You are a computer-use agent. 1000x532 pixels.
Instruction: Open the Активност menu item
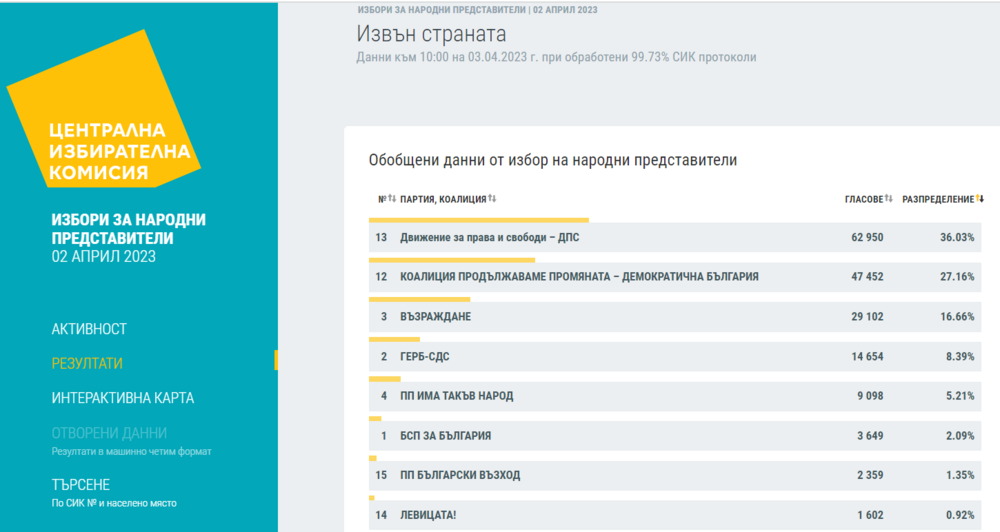pyautogui.click(x=89, y=329)
